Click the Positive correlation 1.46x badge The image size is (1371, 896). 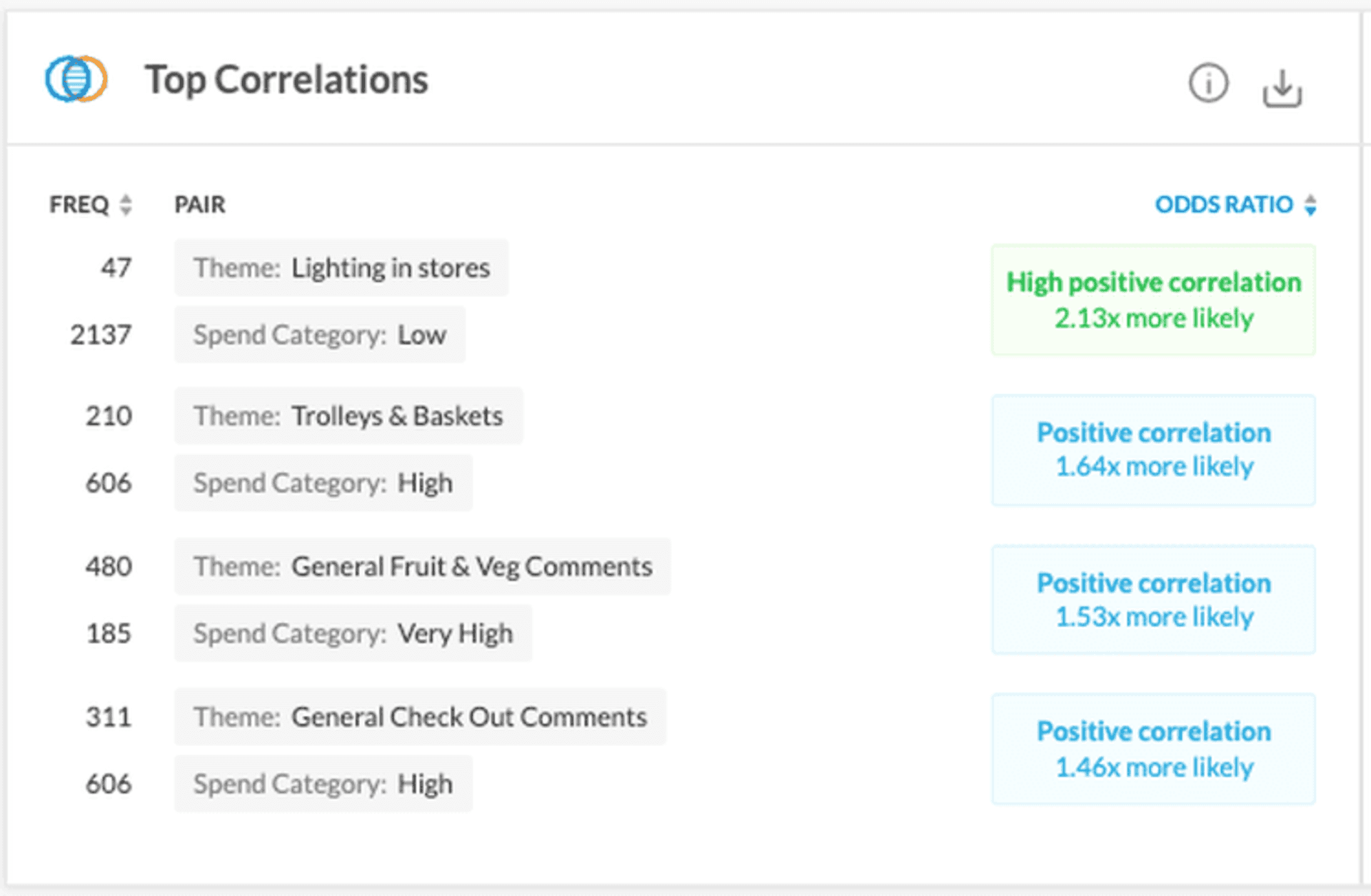(x=1153, y=749)
